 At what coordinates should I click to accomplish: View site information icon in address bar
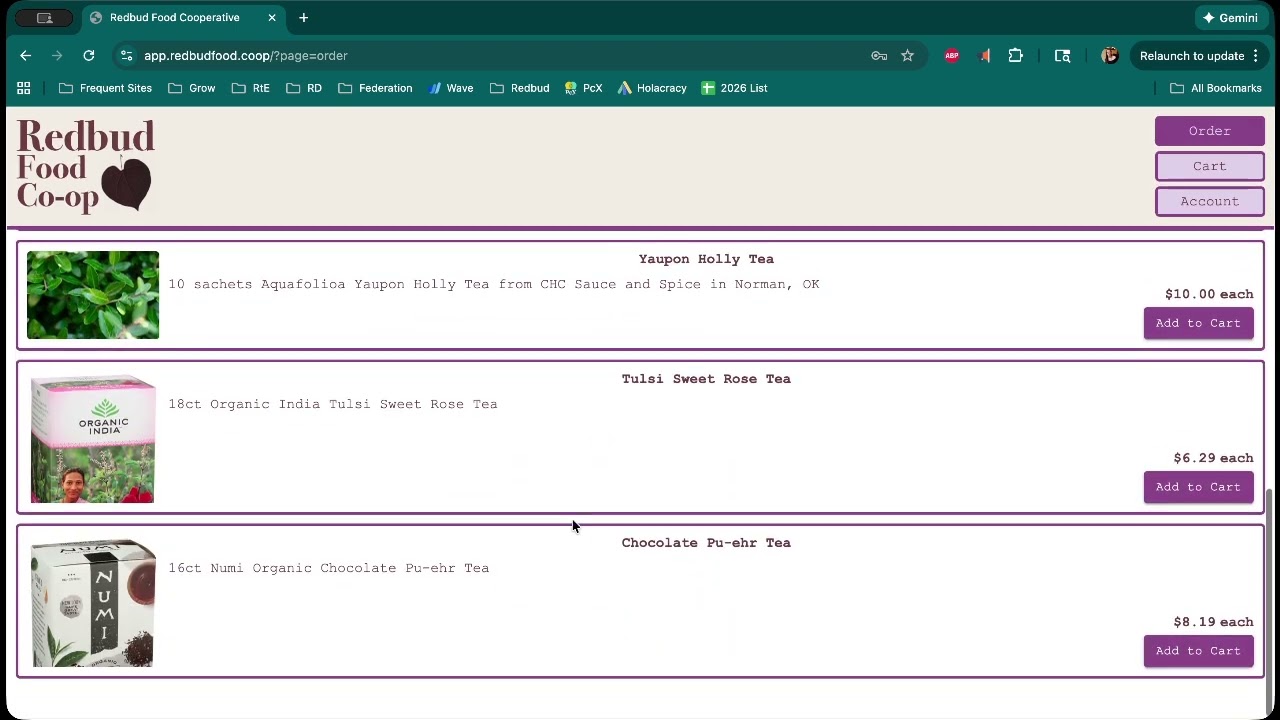[125, 56]
